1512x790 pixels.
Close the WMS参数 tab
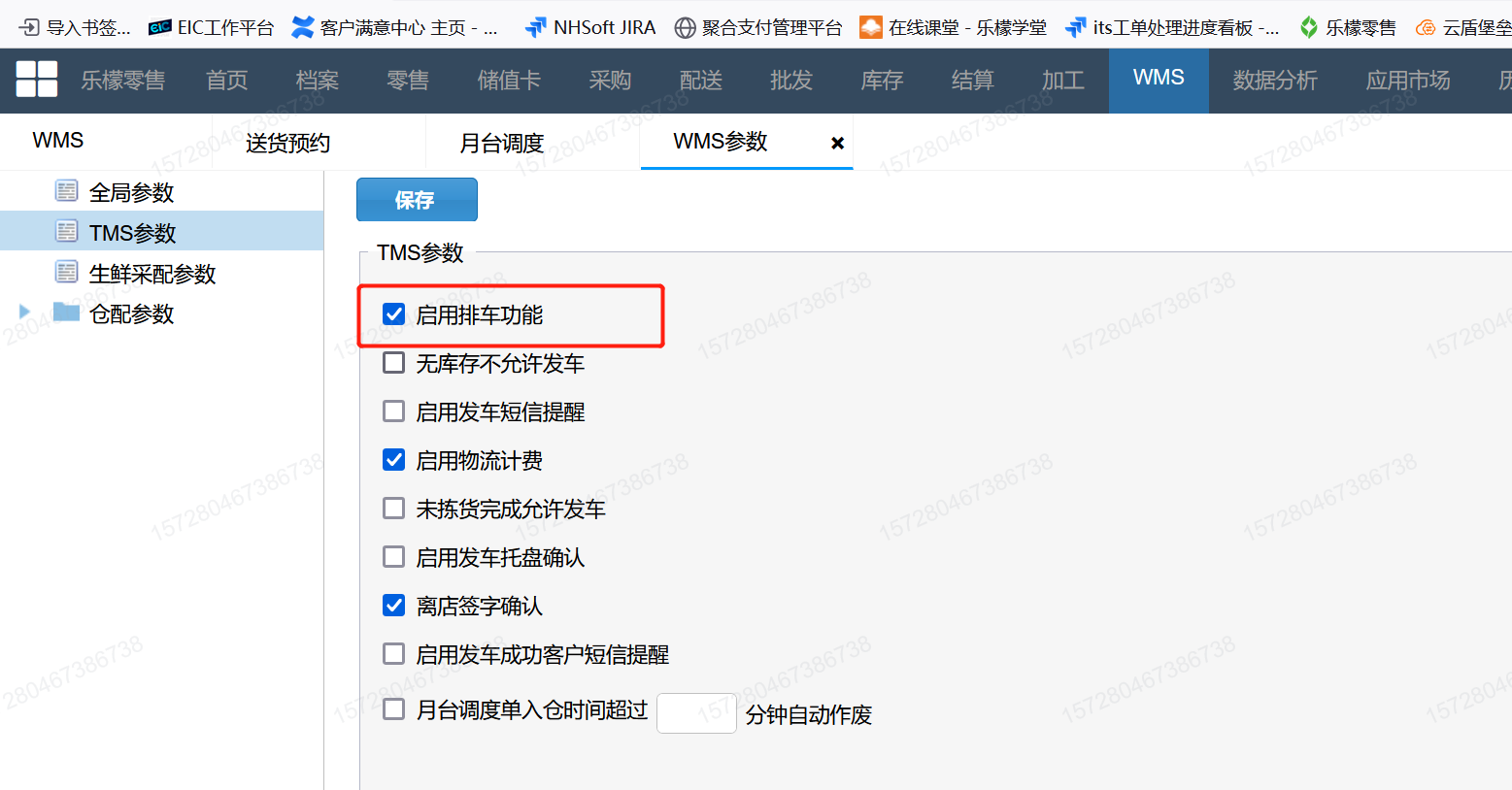(x=837, y=143)
